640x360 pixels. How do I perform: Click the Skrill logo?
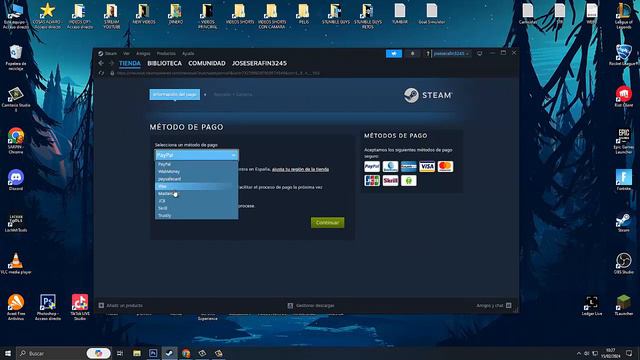pos(390,180)
